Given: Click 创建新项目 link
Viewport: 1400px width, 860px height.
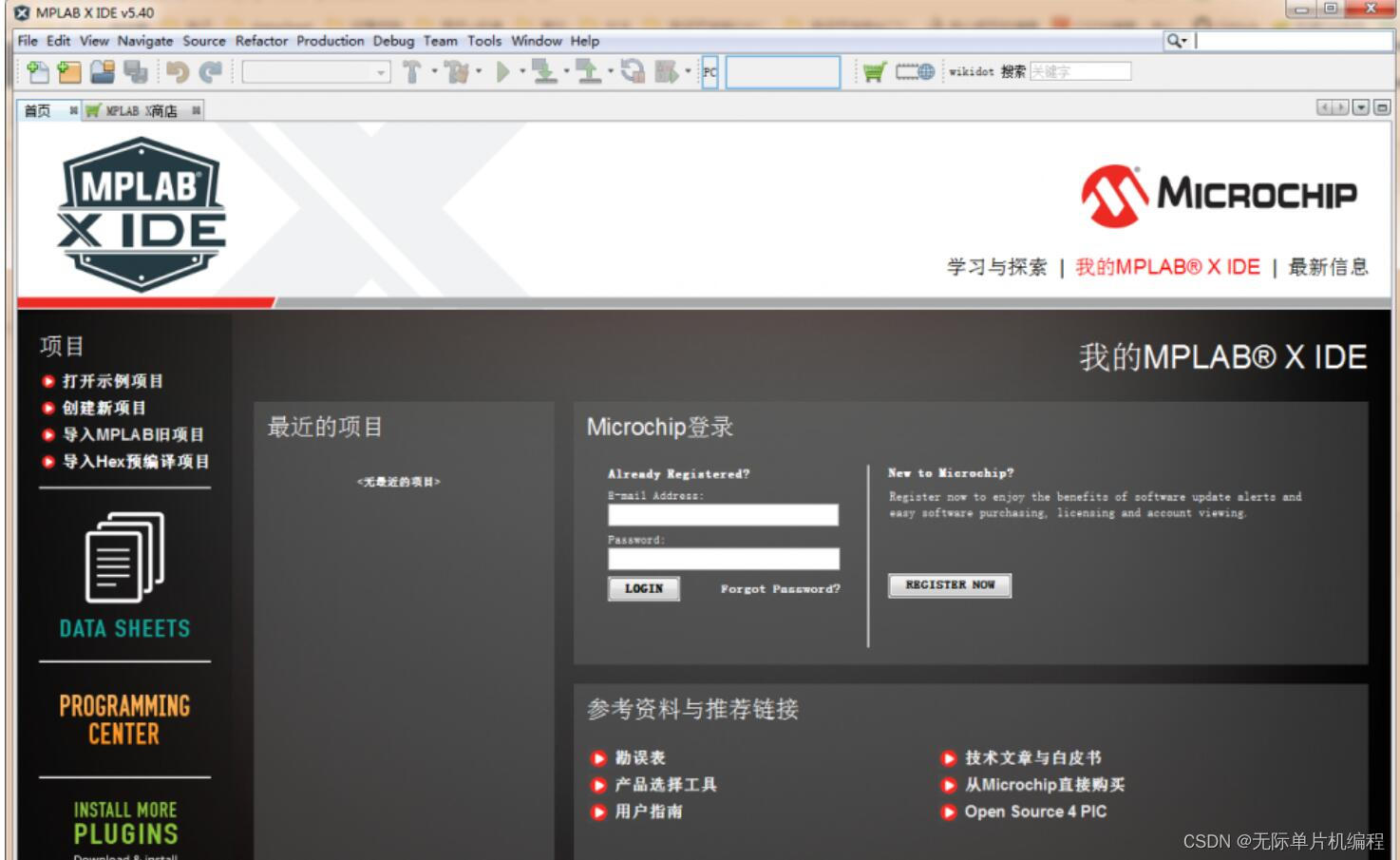Looking at the screenshot, I should point(104,408).
